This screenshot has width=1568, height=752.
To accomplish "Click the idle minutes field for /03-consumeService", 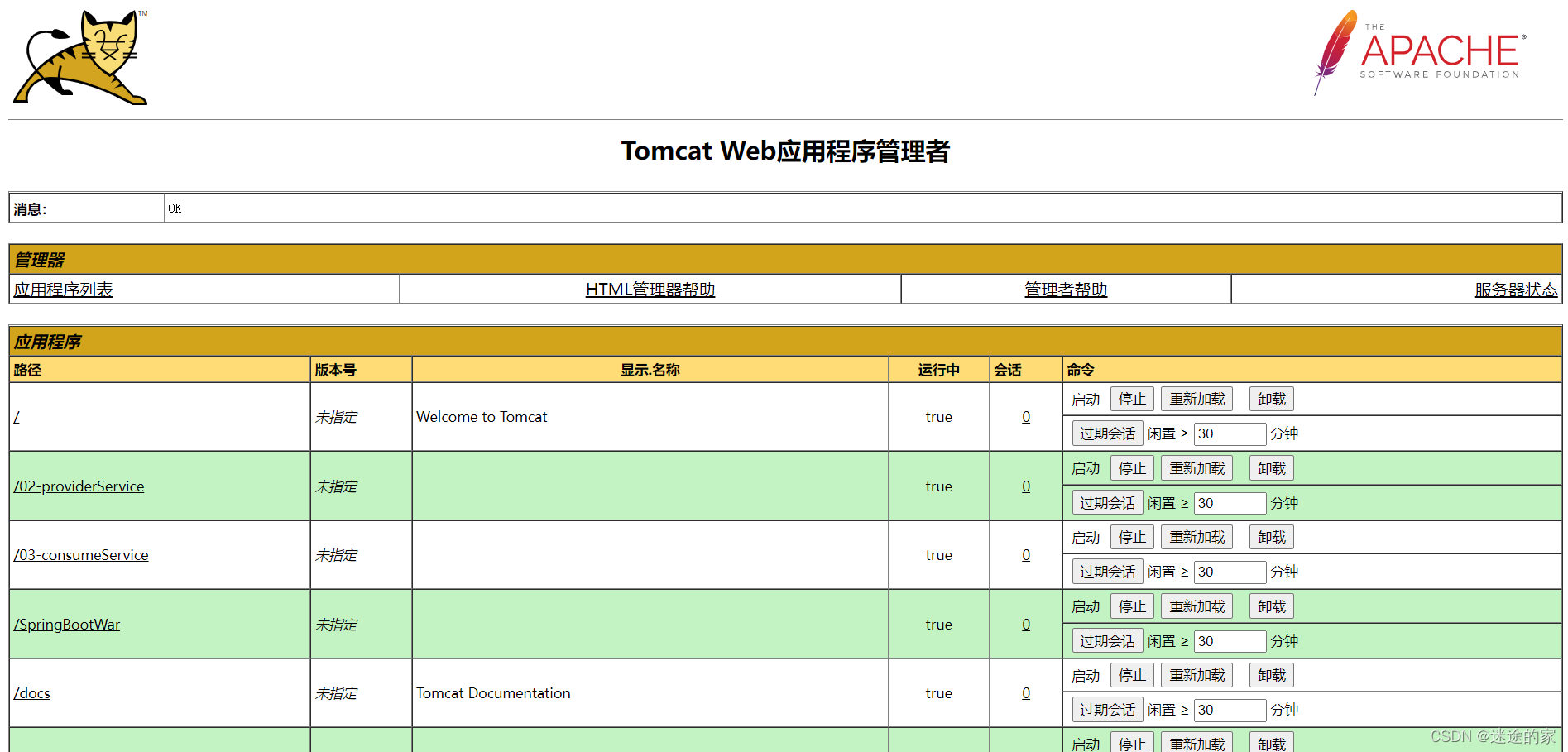I will tap(1230, 572).
